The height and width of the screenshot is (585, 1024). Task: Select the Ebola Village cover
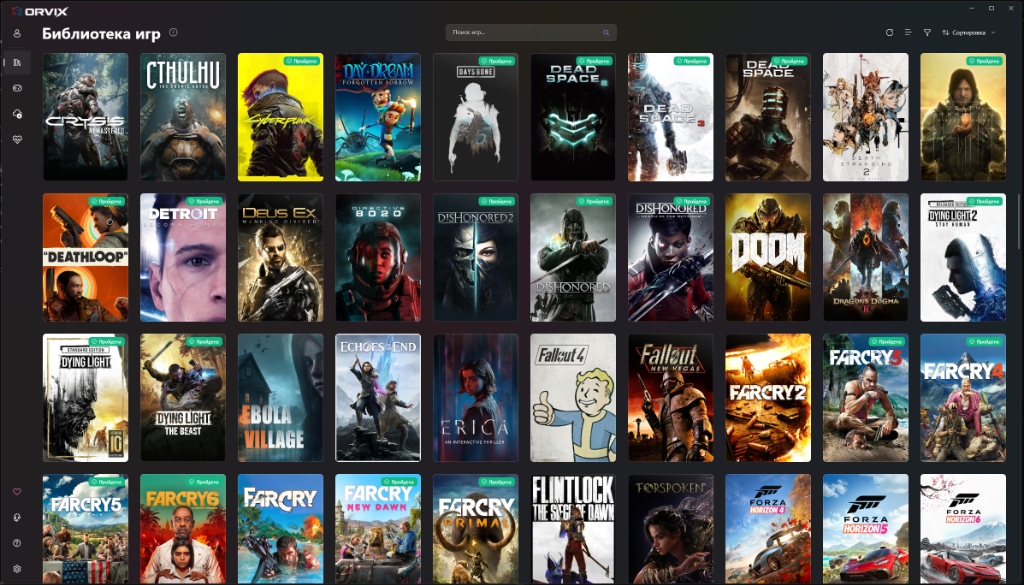tap(280, 398)
